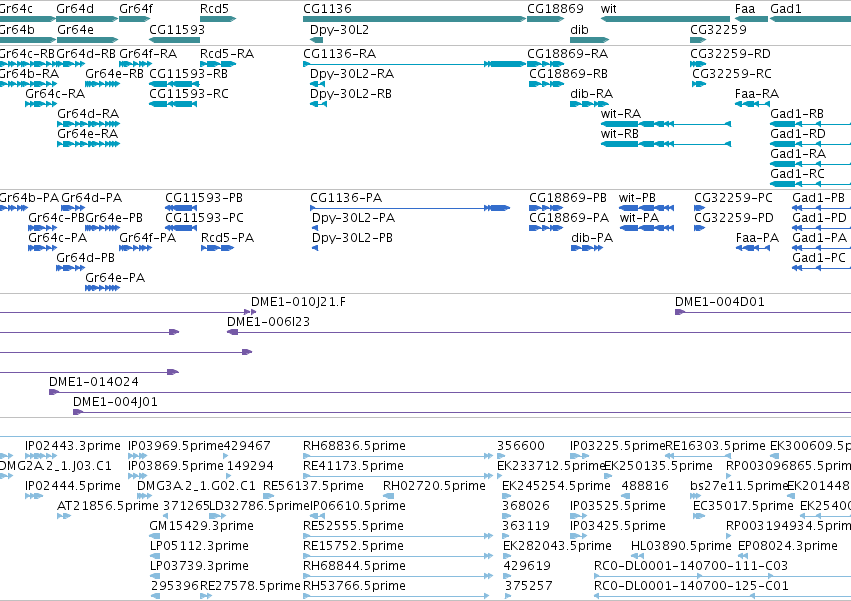Open the CG32259-RD transcript label
The width and height of the screenshot is (851, 601).
731,53
